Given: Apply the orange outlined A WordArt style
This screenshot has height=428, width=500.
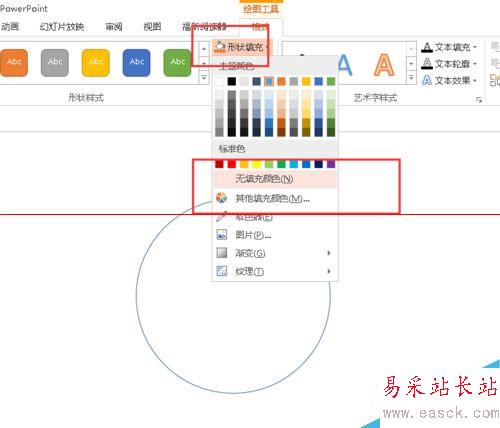Looking at the screenshot, I should click(x=384, y=65).
